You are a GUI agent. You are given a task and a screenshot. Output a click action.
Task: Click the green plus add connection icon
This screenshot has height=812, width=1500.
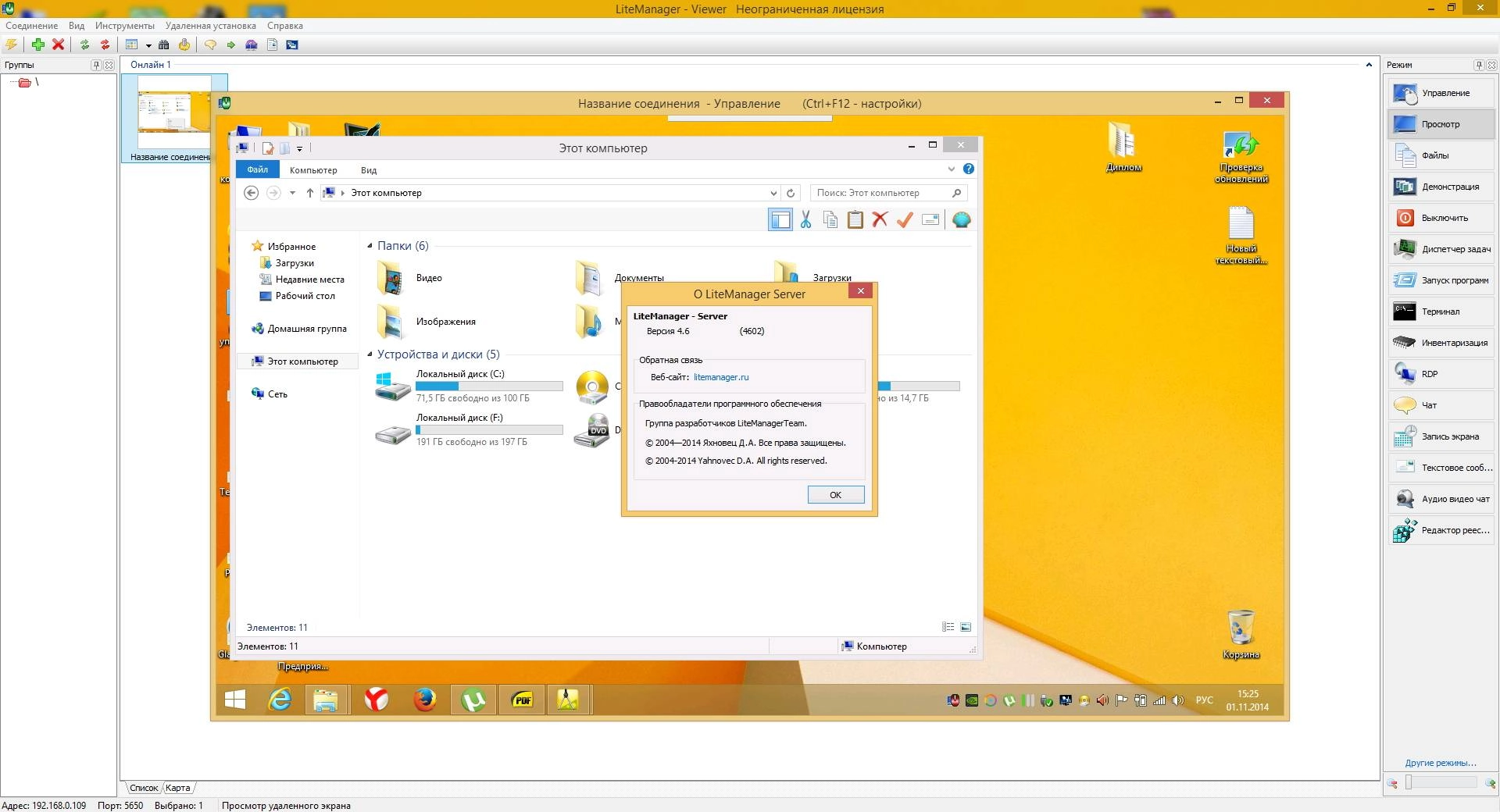pyautogui.click(x=37, y=45)
